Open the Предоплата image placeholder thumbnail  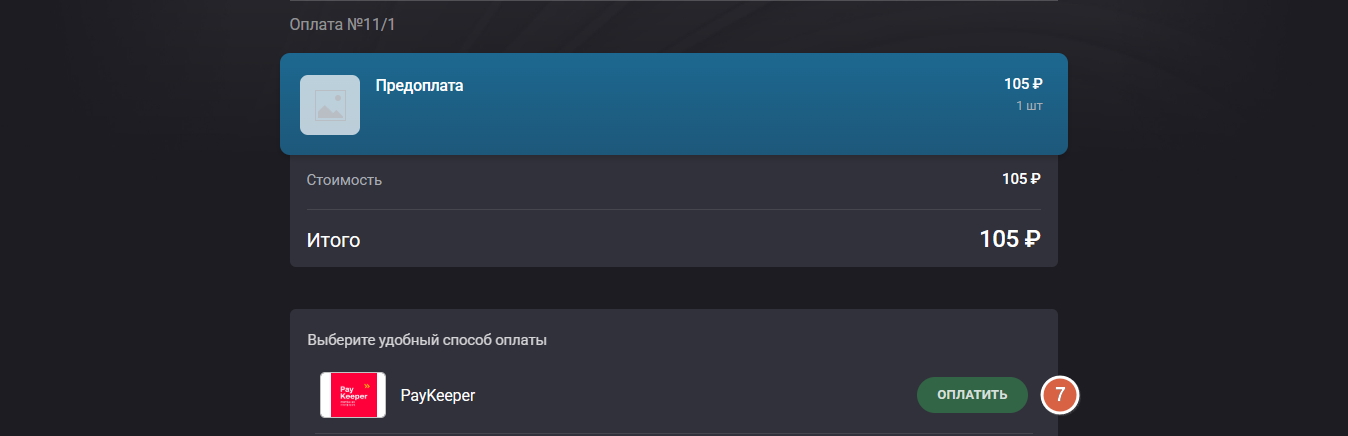pos(330,105)
